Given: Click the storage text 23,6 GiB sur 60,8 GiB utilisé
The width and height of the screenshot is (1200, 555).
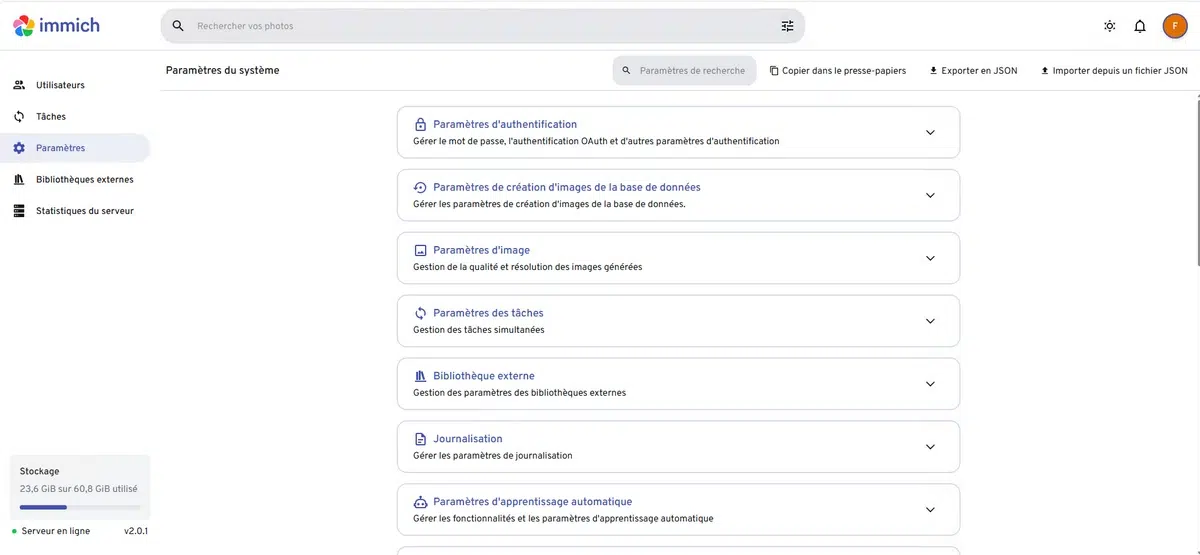Looking at the screenshot, I should [x=79, y=489].
